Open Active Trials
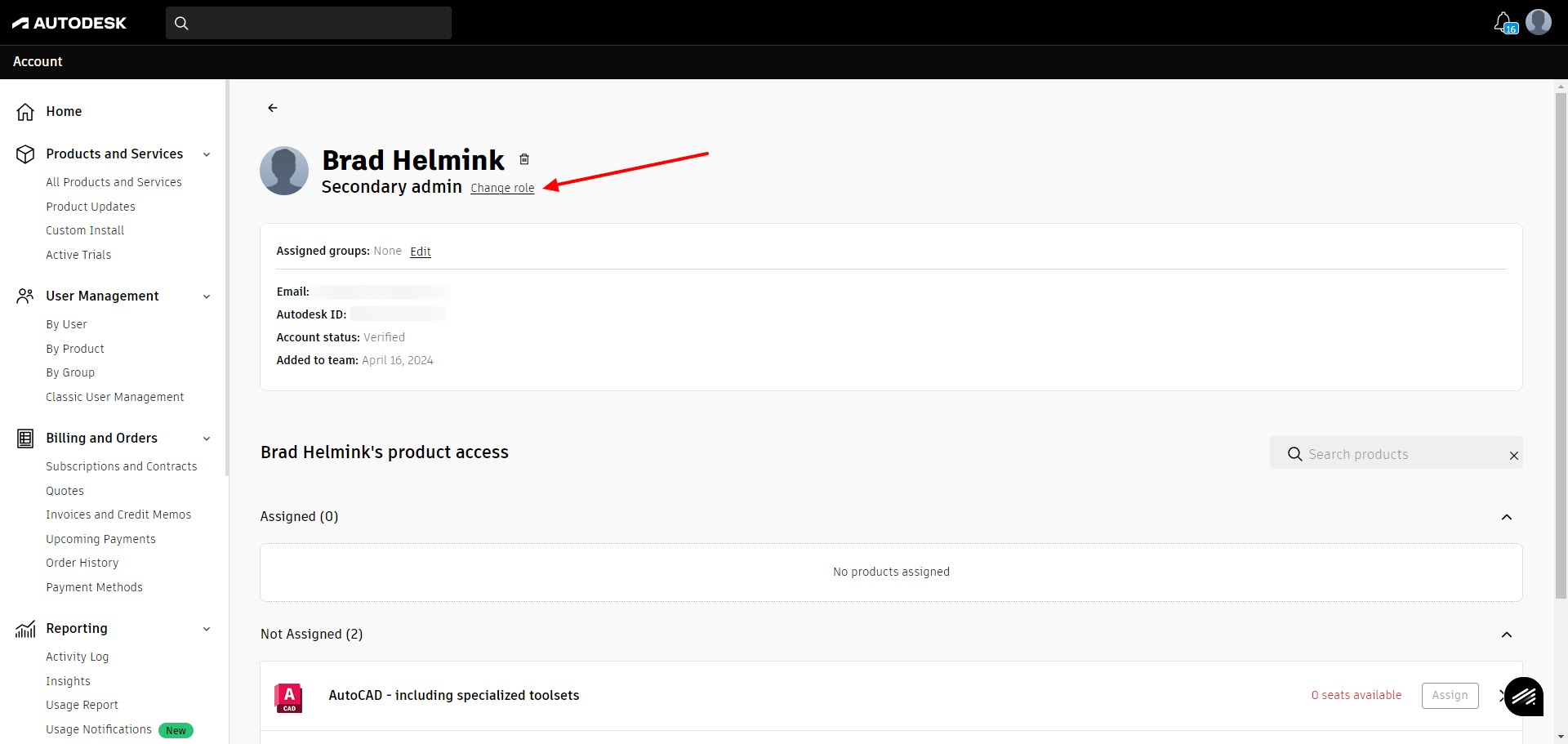Screen dimensions: 1568x744 (x=78, y=255)
